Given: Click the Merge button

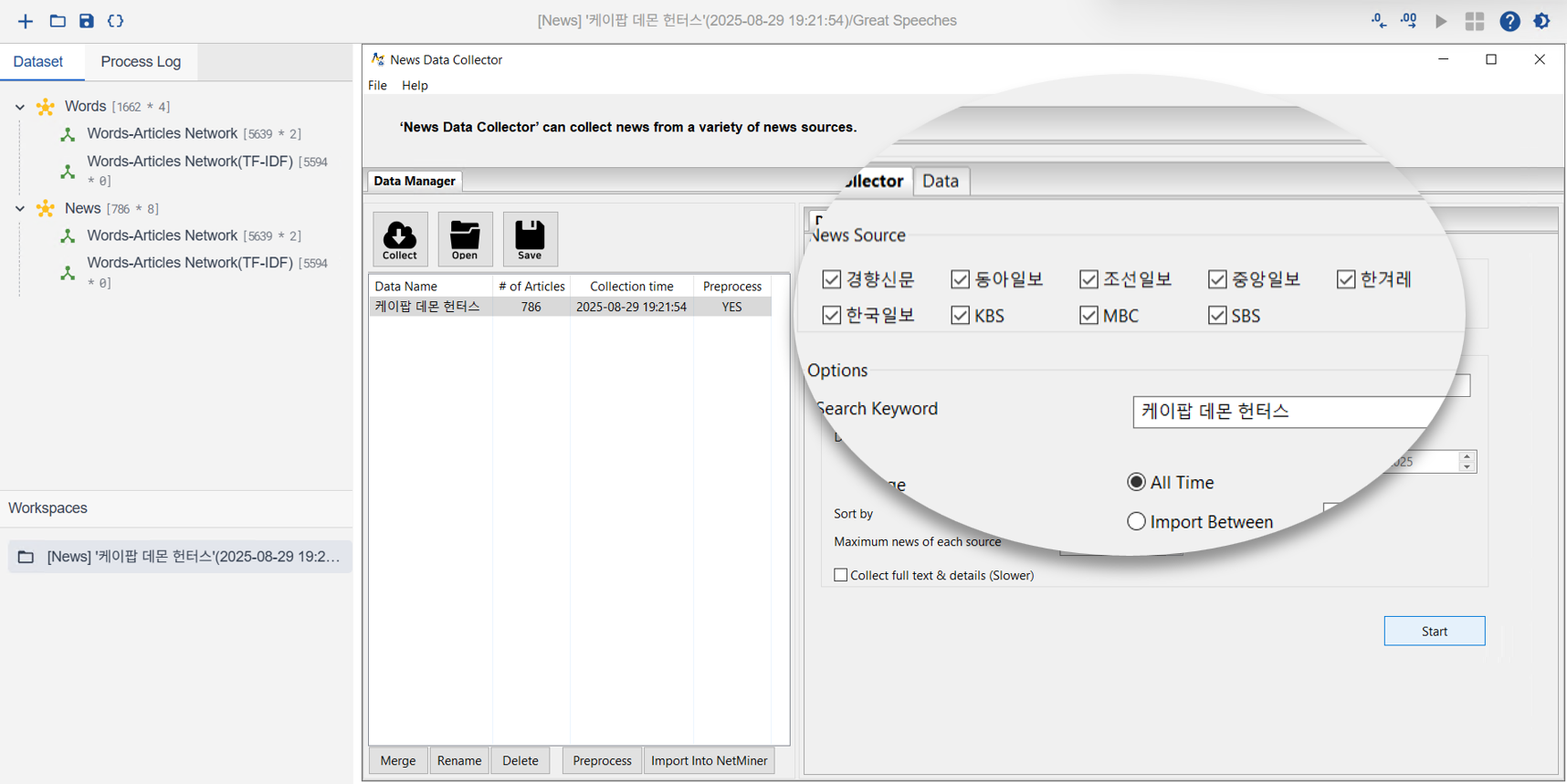Looking at the screenshot, I should 398,760.
